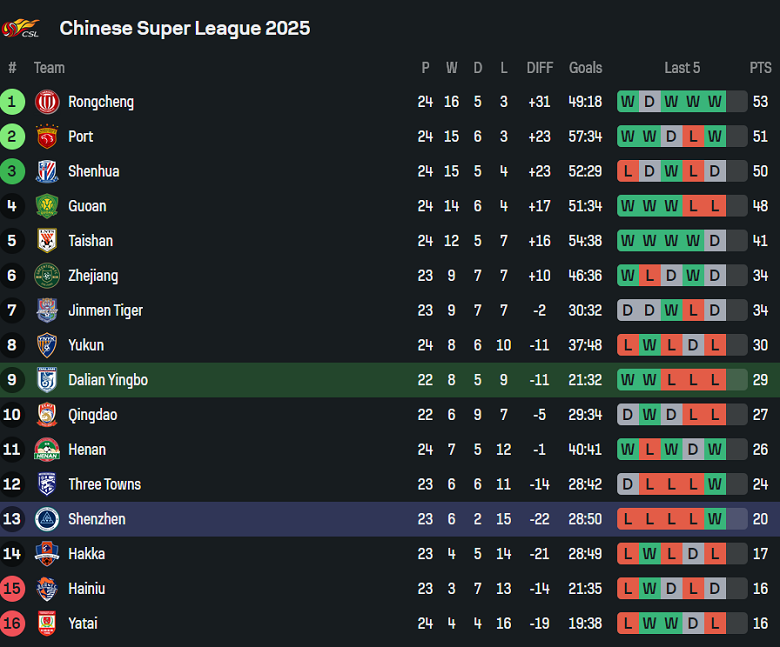Click the Chinese Super League 2025 title

[185, 28]
